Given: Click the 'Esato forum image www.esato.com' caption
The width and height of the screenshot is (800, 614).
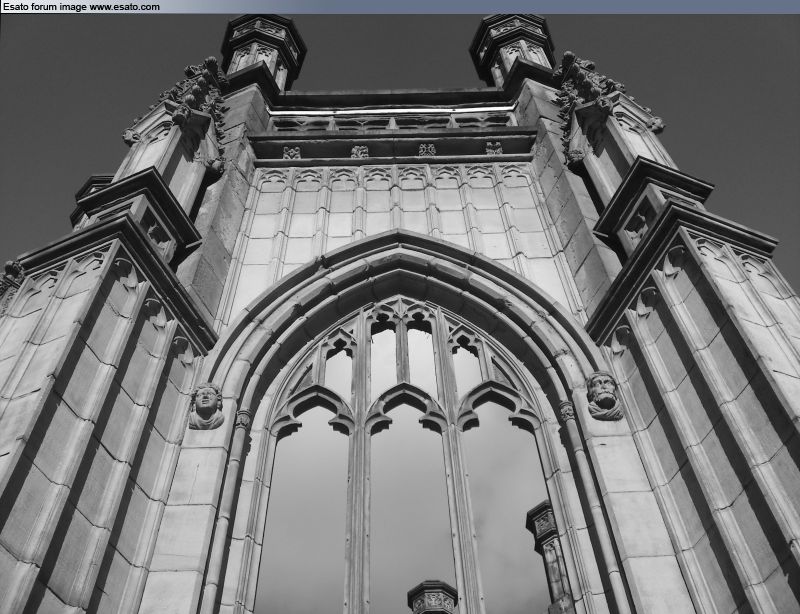Looking at the screenshot, I should pos(81,7).
